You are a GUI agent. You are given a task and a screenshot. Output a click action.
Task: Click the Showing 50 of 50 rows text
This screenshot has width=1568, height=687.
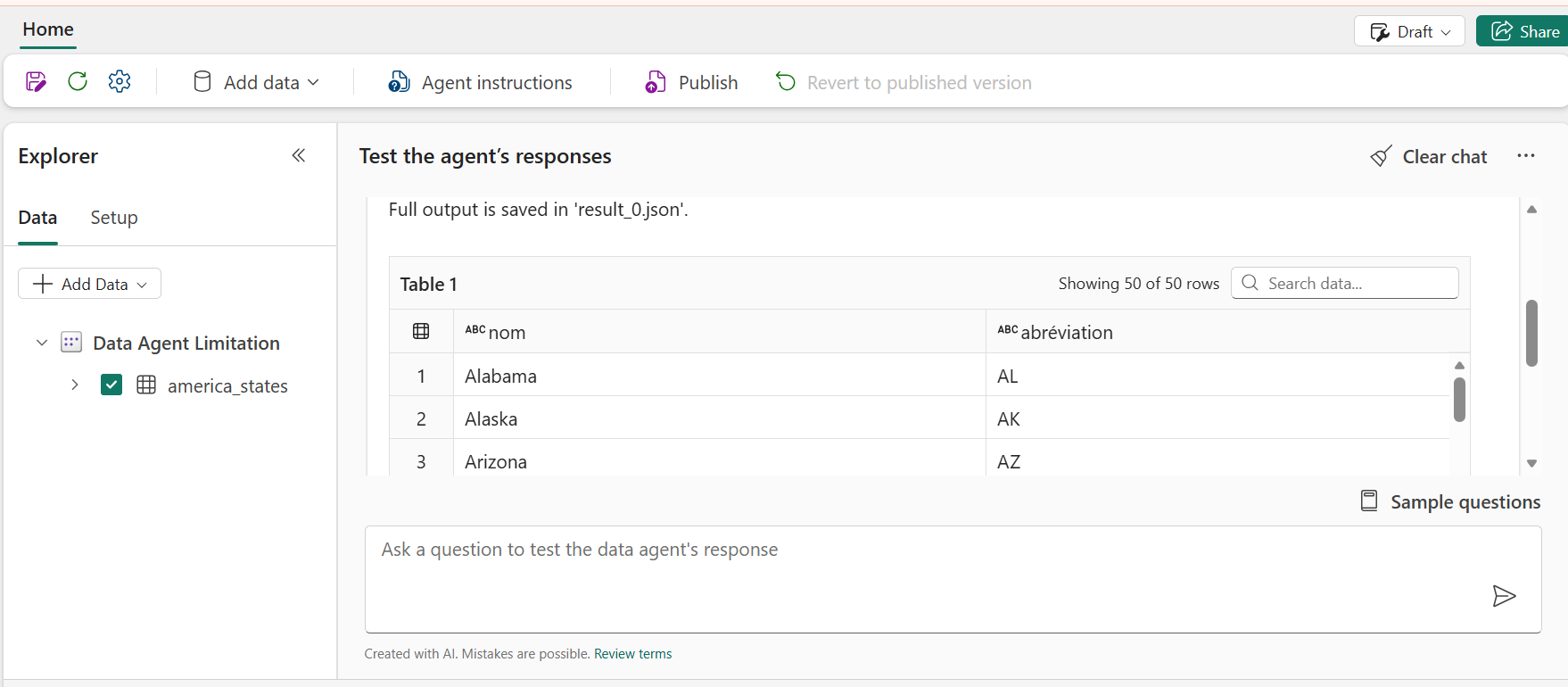[1138, 284]
